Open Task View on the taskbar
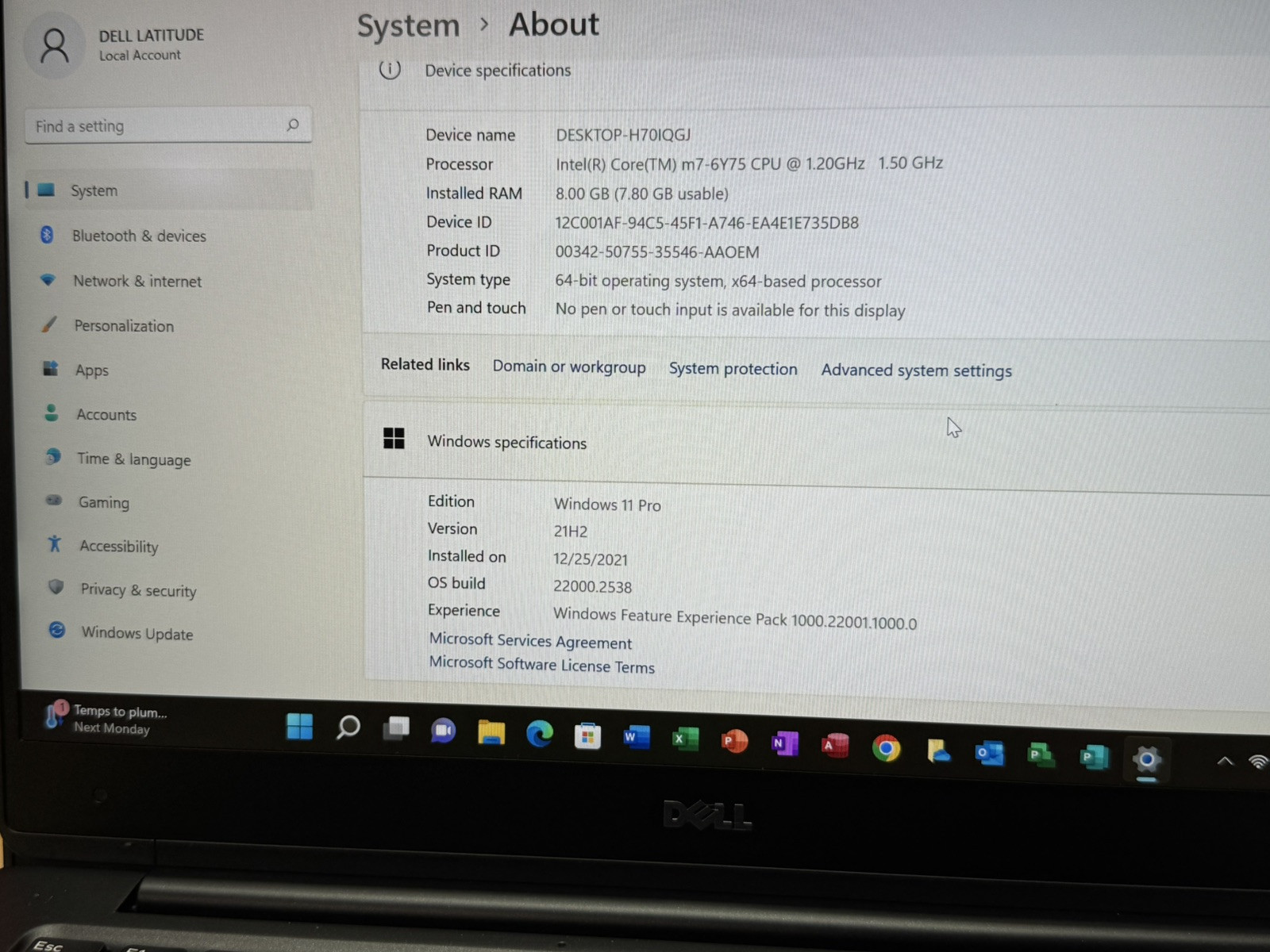Viewport: 1270px width, 952px height. click(396, 728)
